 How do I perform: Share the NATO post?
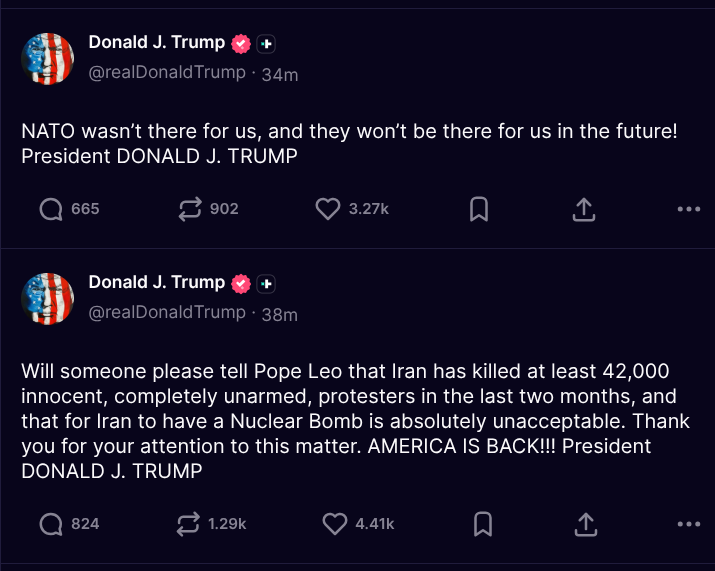point(584,209)
